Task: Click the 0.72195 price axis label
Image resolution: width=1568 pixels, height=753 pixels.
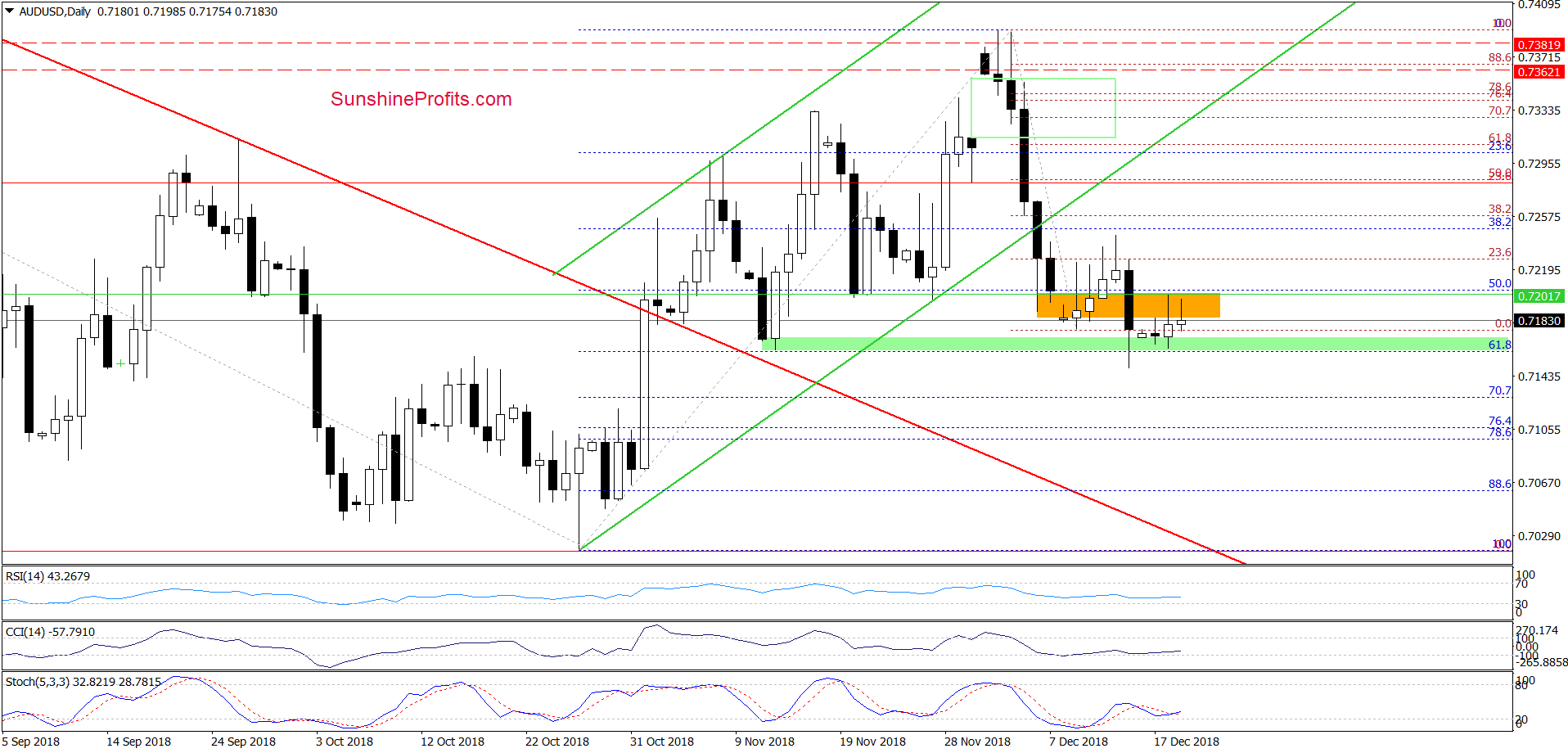Action: click(1539, 270)
